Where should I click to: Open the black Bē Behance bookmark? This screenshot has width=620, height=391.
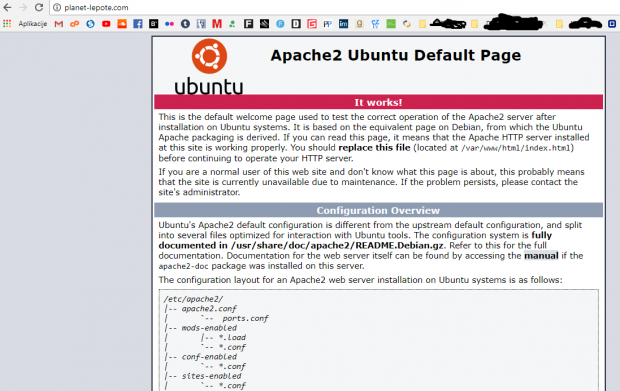coord(153,24)
